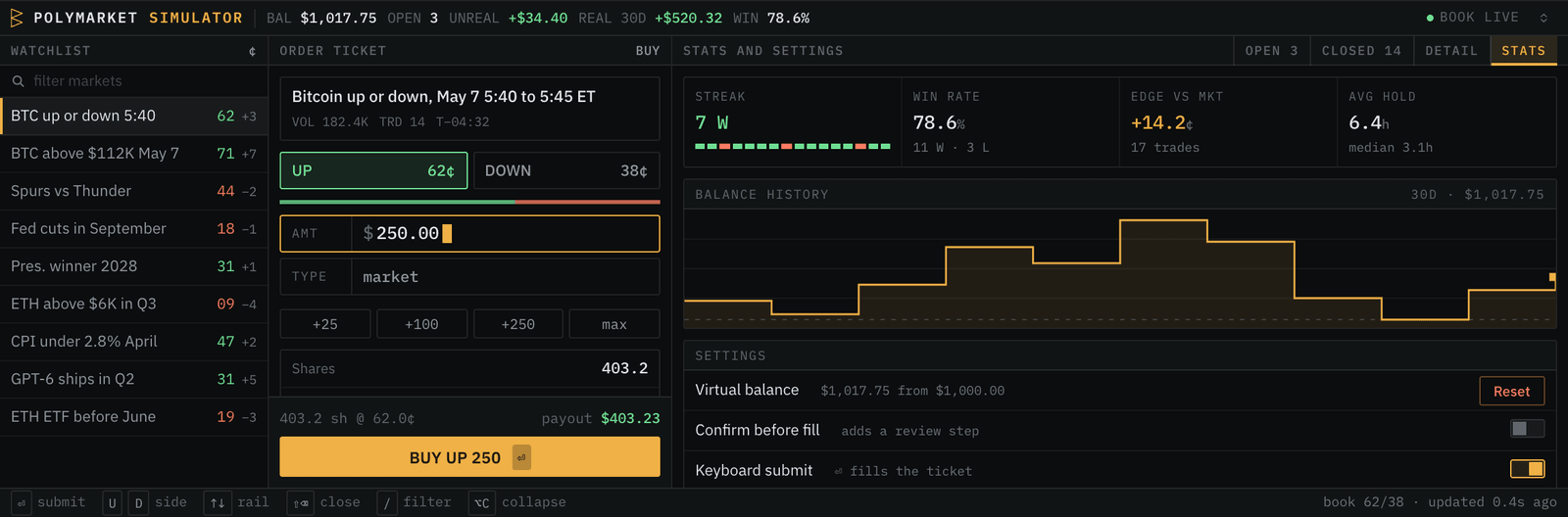Select BTC up or down 5:40 market

[x=134, y=116]
